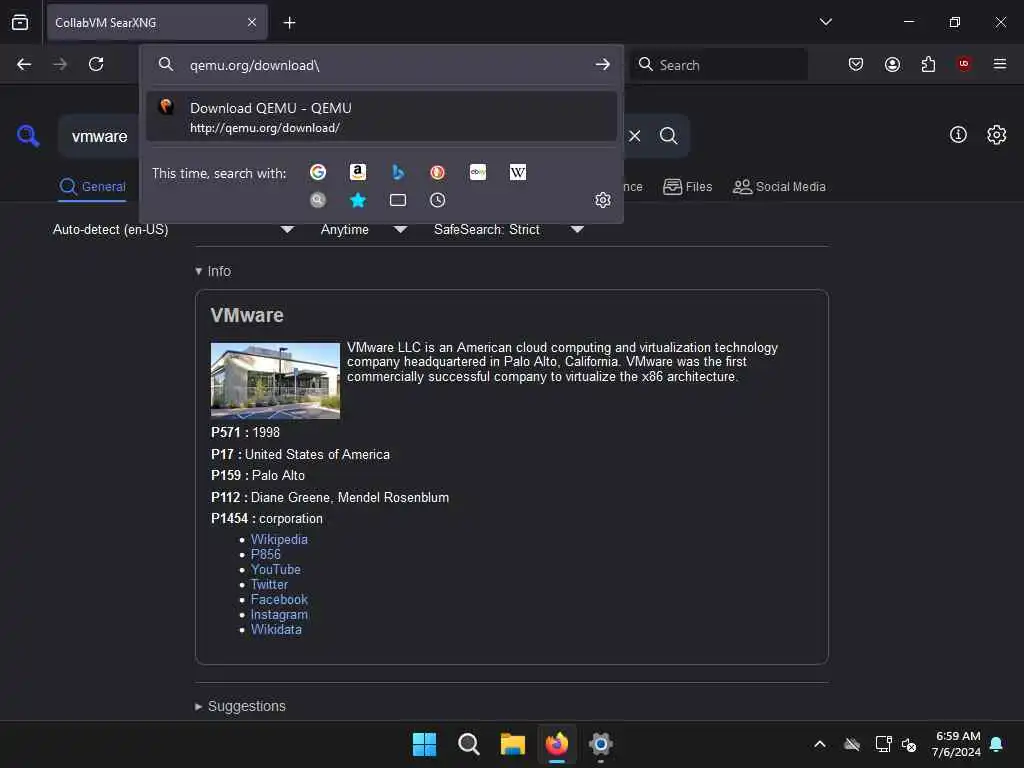Switch to the Files category tab
This screenshot has height=768, width=1024.
687,187
